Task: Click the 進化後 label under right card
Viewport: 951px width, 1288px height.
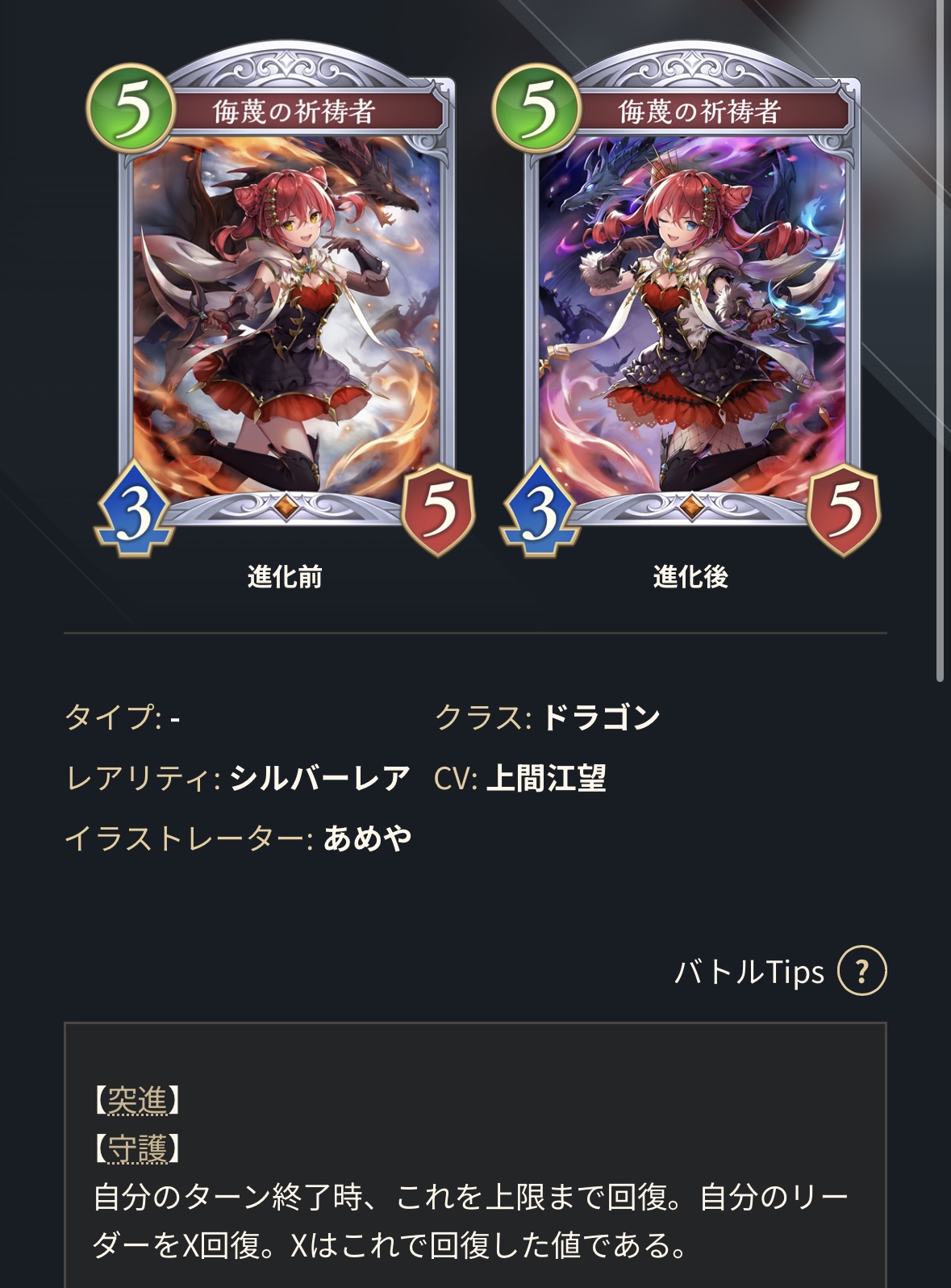Action: pyautogui.click(x=690, y=577)
